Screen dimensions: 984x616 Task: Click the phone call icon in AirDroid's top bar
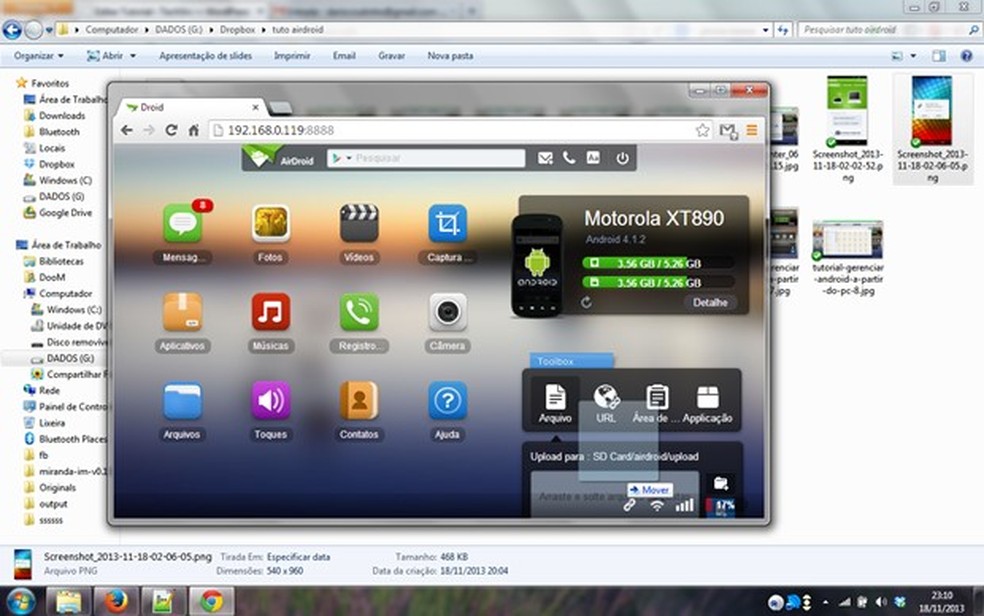click(570, 157)
